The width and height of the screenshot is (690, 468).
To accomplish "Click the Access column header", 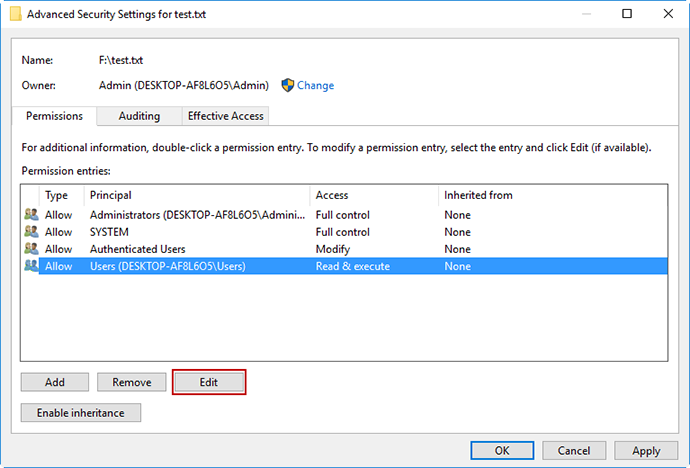I will [332, 195].
